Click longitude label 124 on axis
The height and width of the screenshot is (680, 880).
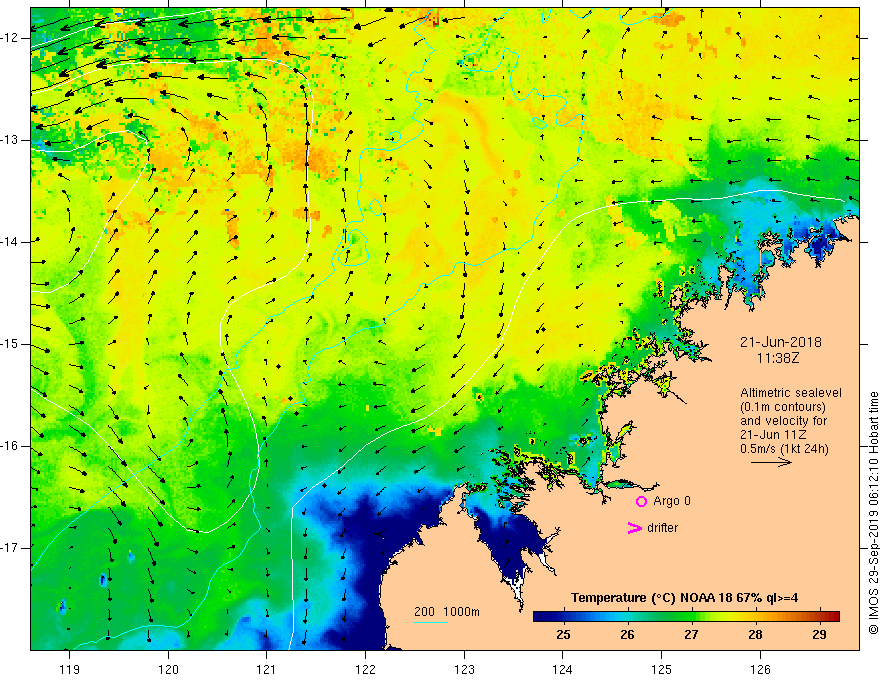tap(563, 669)
